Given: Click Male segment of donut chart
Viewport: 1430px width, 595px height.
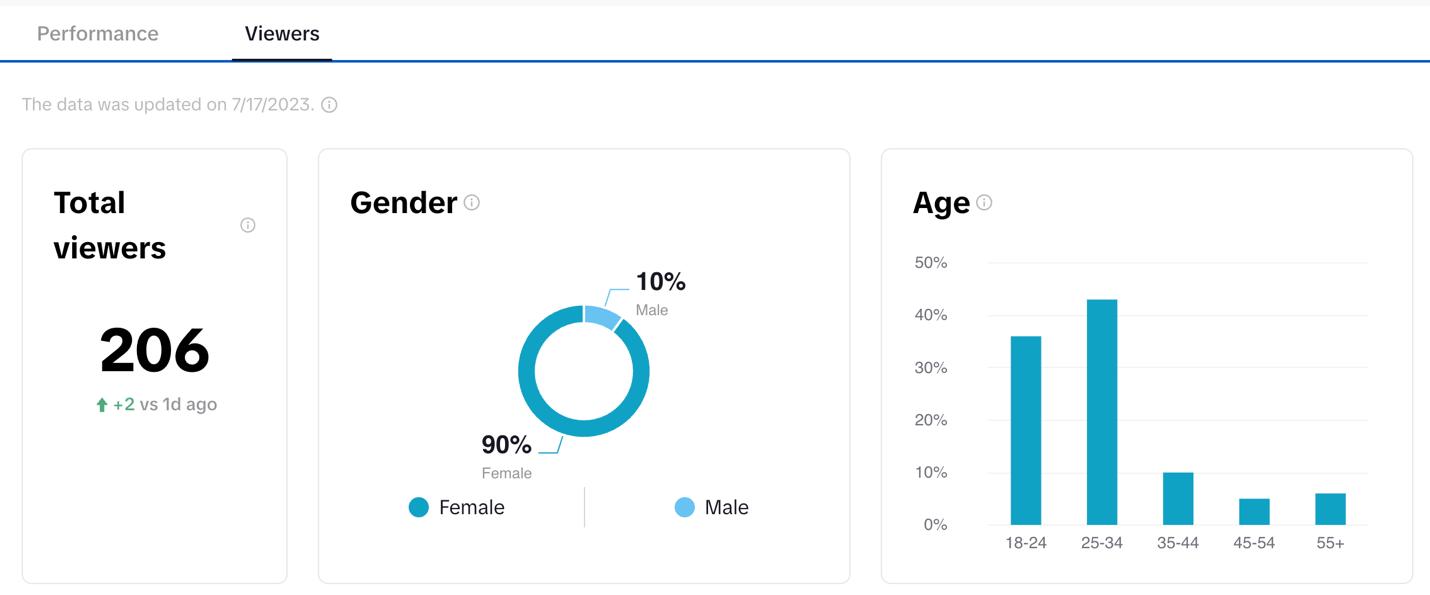Looking at the screenshot, I should (602, 316).
